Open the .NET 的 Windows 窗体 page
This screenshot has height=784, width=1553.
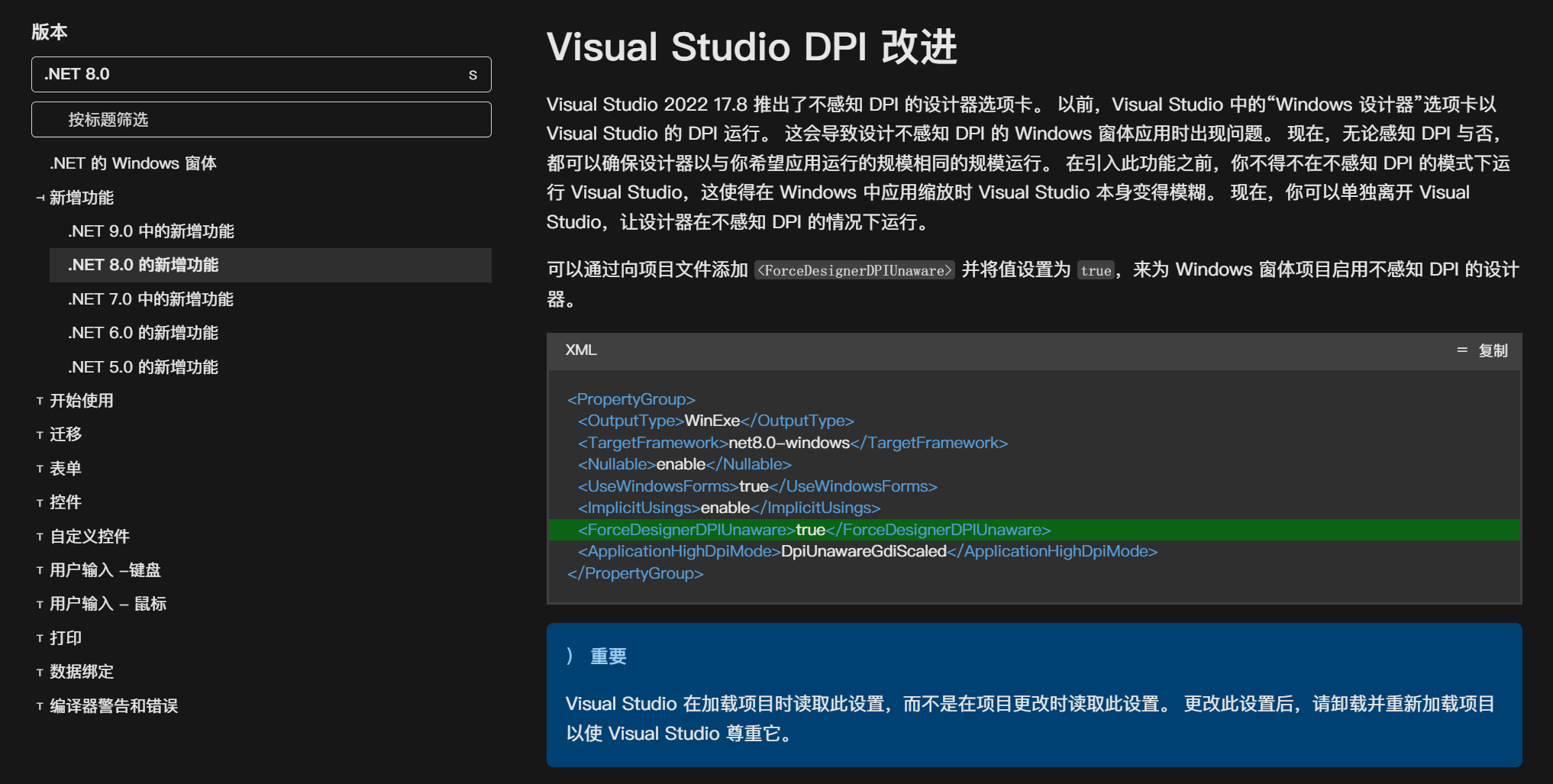pyautogui.click(x=133, y=163)
